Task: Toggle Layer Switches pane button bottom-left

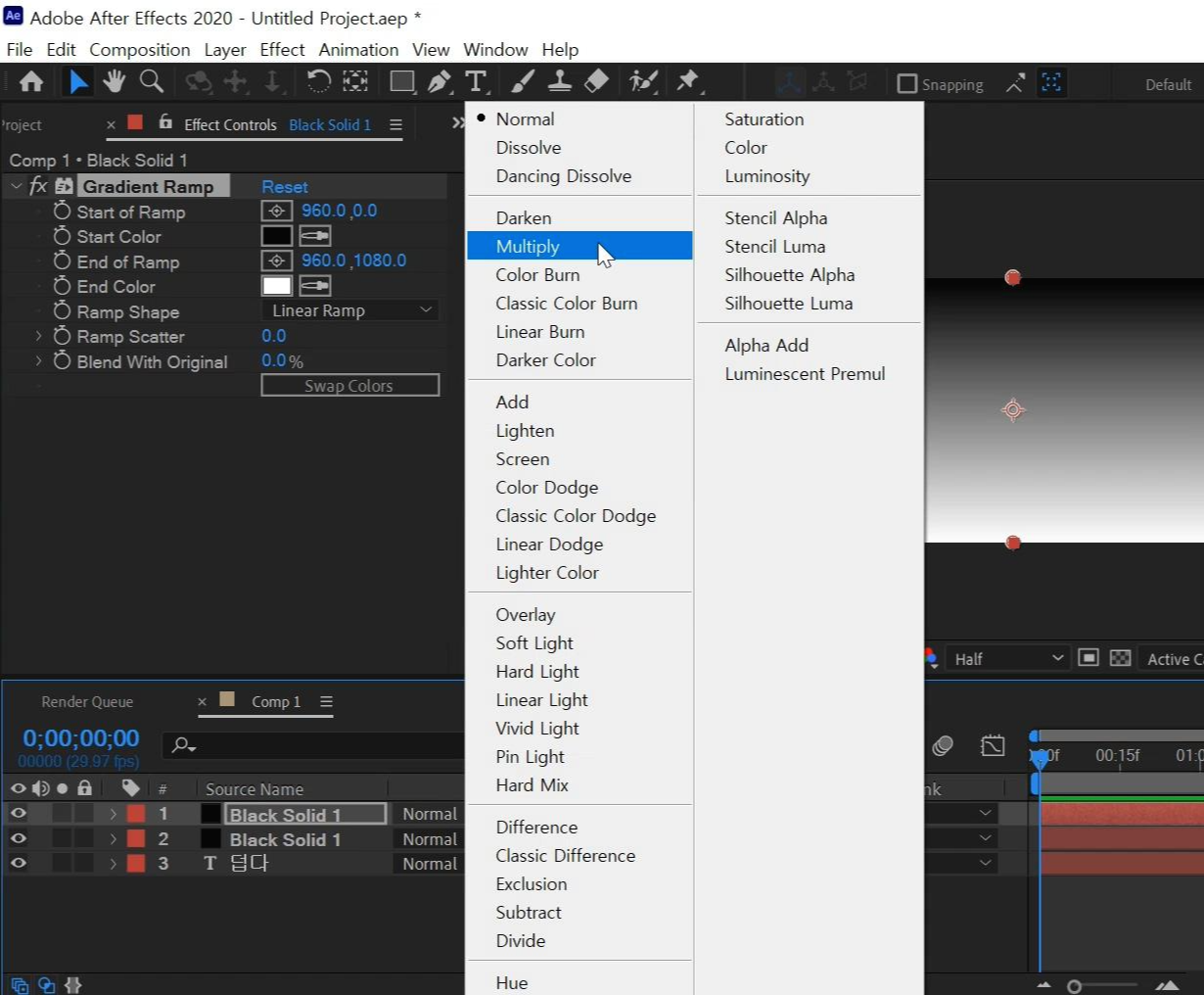Action: click(x=20, y=985)
